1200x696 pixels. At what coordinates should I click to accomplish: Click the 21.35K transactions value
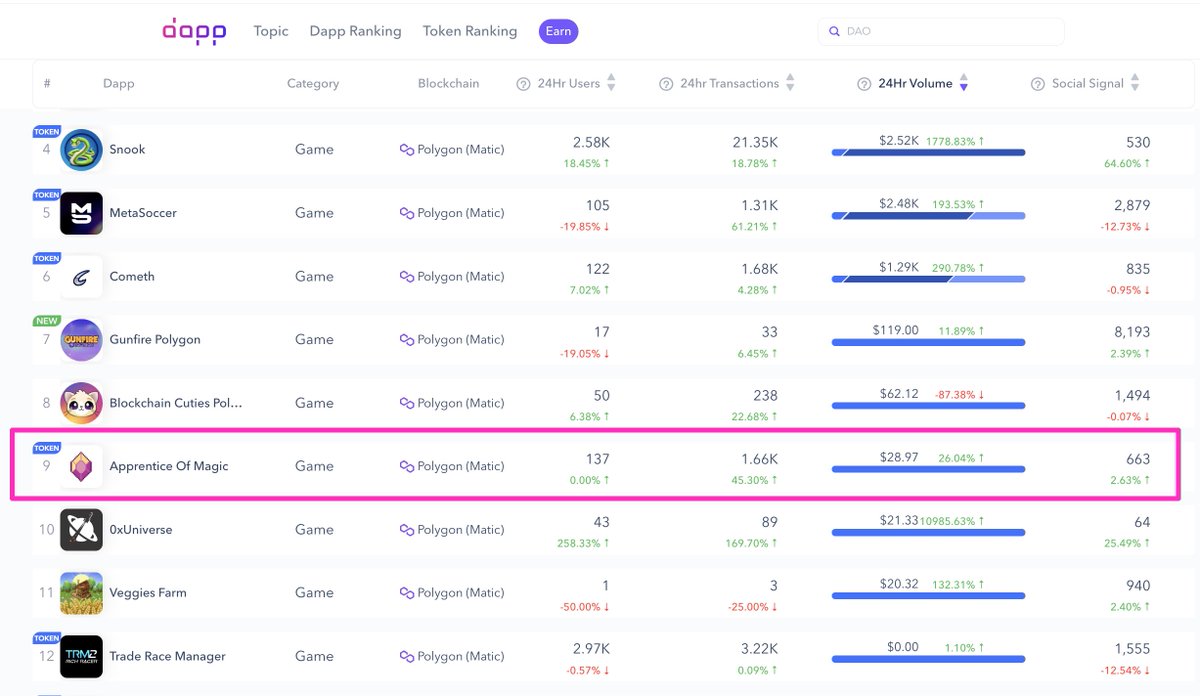pyautogui.click(x=756, y=143)
